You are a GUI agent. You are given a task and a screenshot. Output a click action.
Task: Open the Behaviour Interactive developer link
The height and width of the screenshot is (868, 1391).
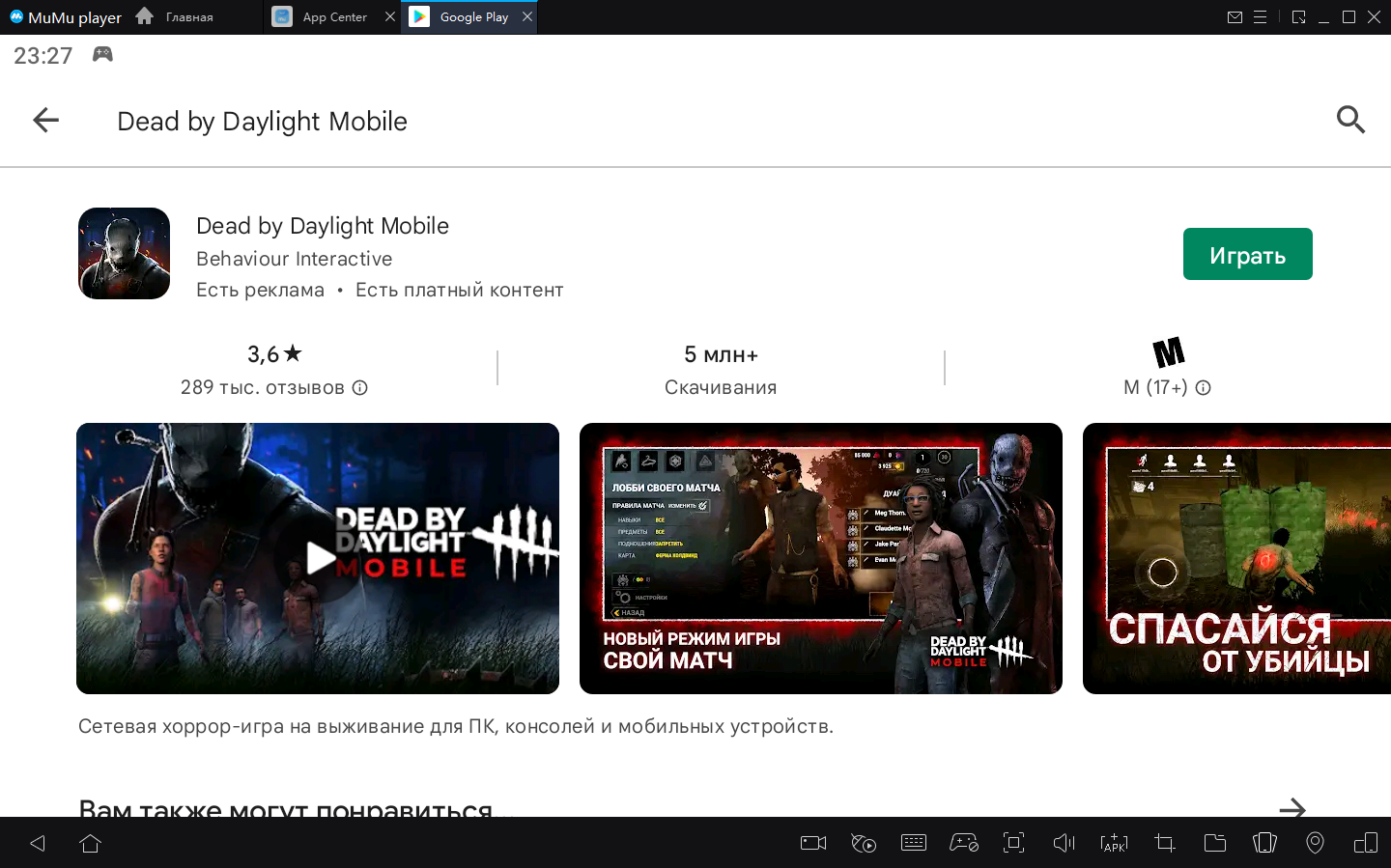click(294, 259)
